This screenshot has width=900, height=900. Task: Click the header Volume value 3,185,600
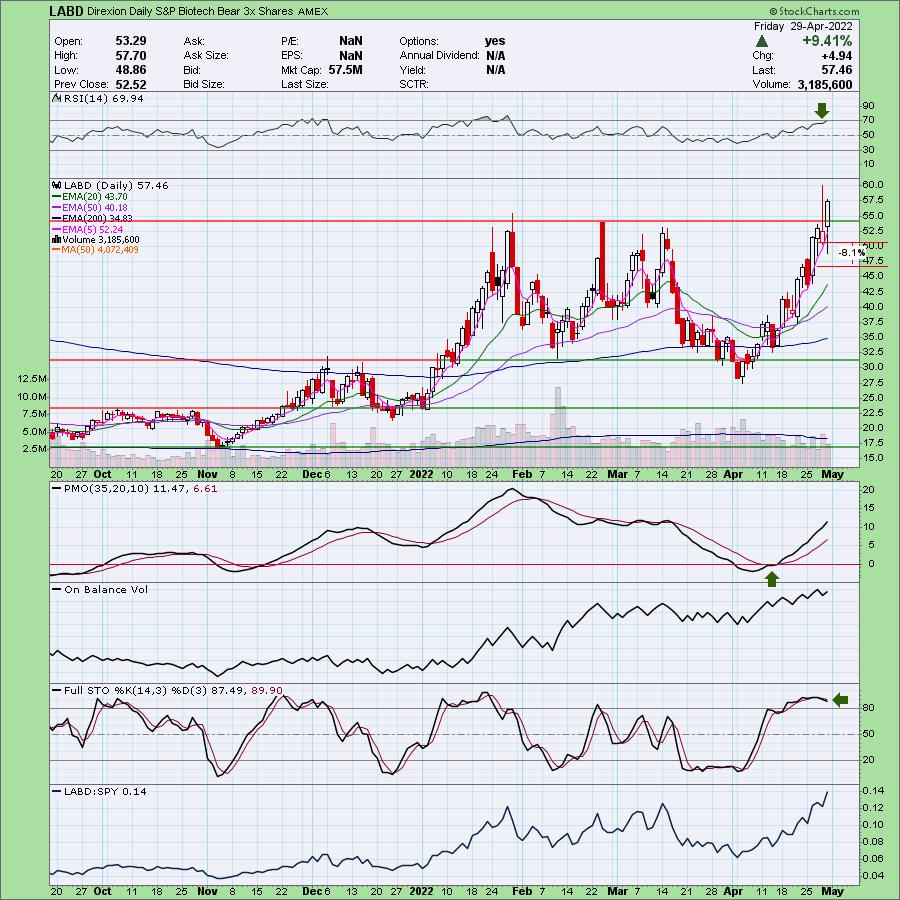pos(825,84)
